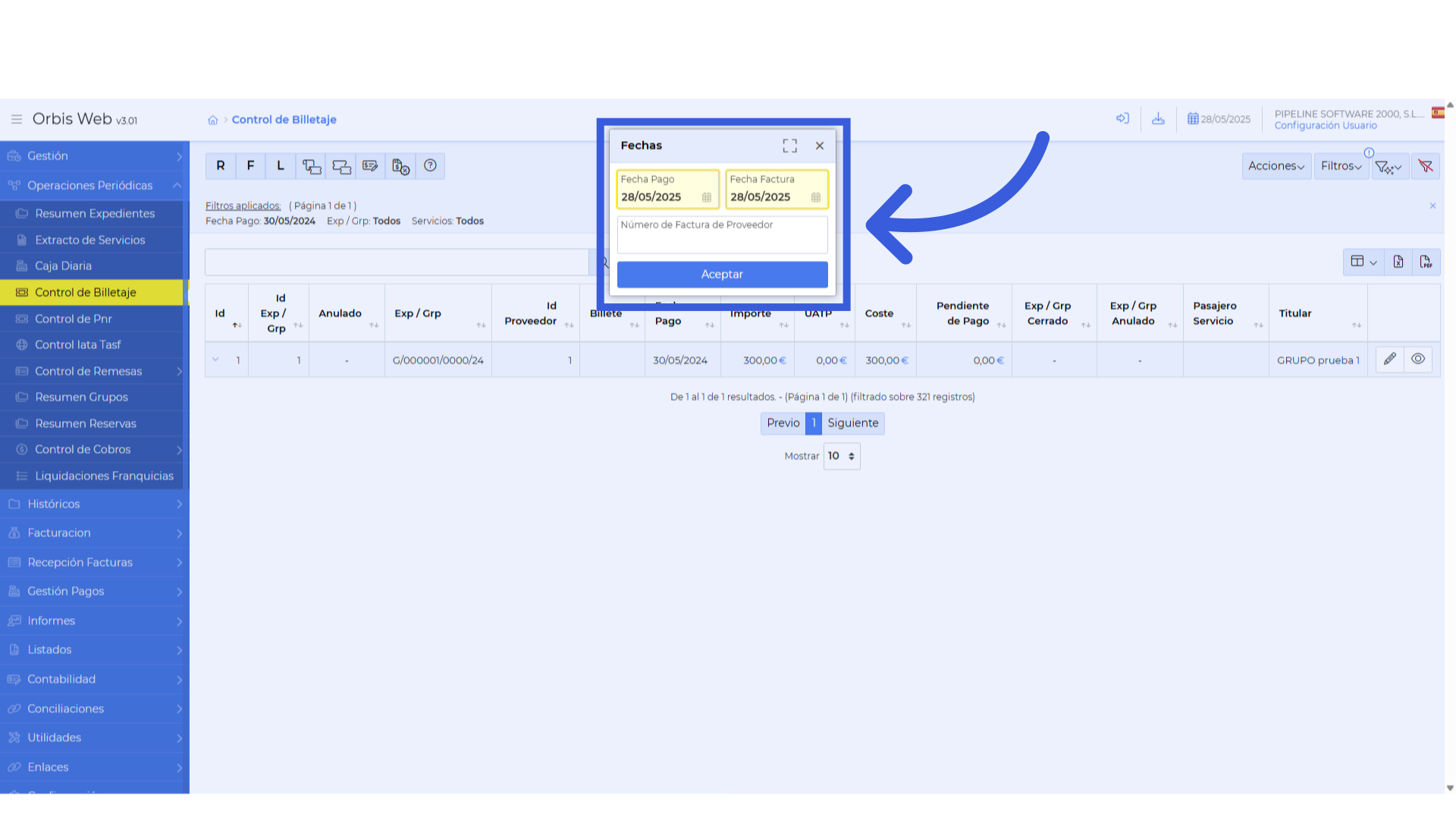
Task: Expand Control de Cobros submenu
Action: (x=92, y=450)
